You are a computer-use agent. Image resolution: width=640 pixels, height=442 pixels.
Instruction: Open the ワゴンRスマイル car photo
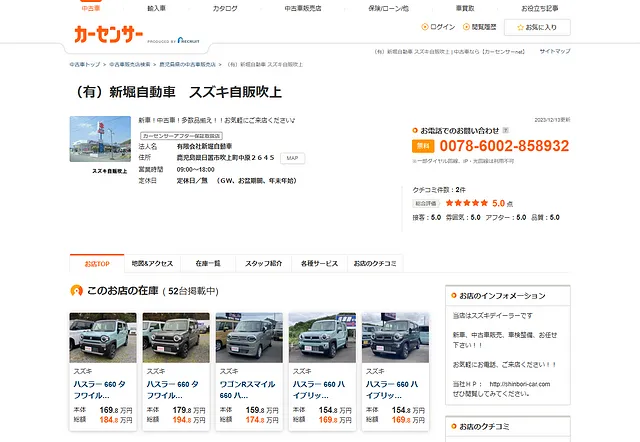pos(249,338)
